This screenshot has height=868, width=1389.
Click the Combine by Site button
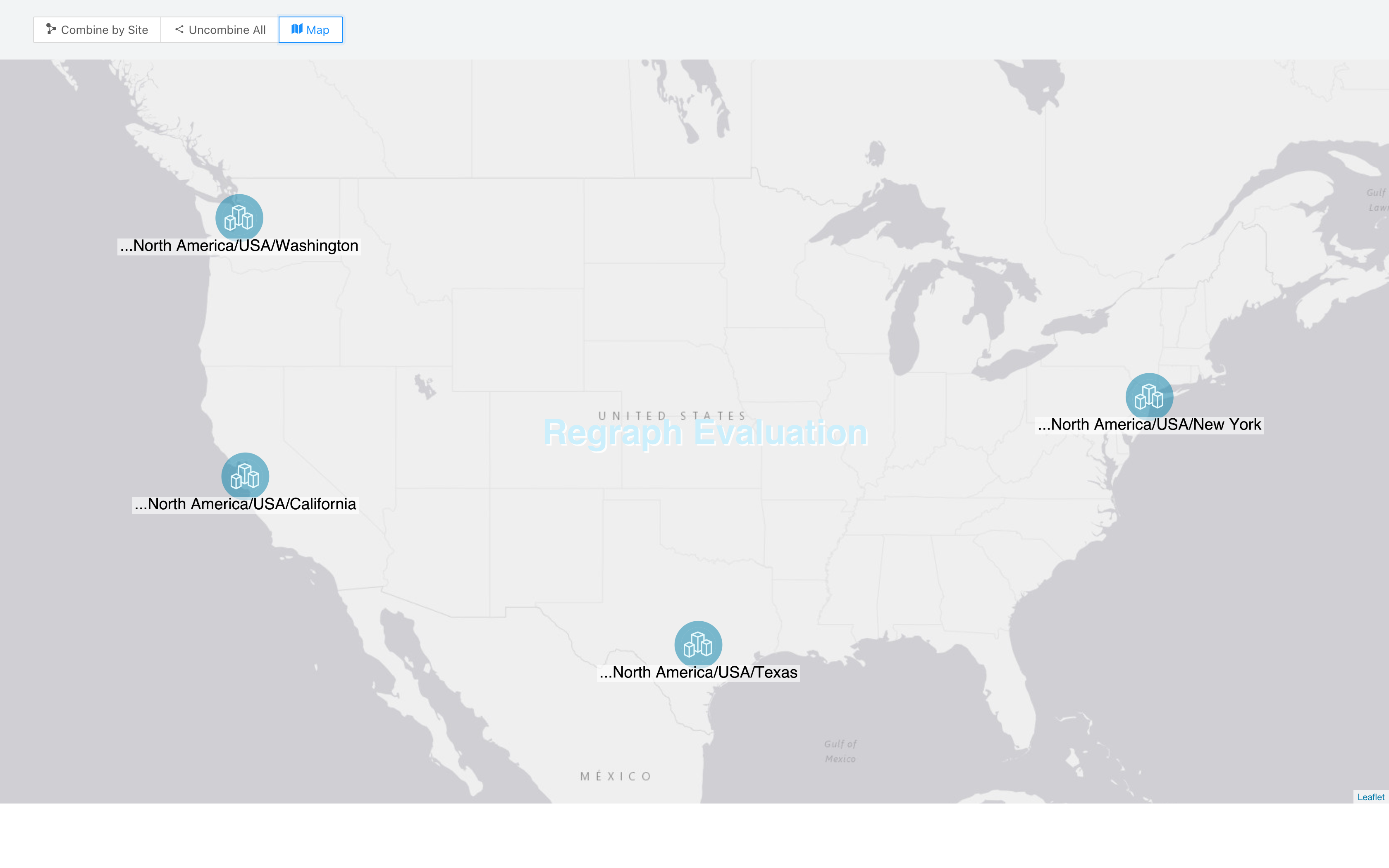click(x=97, y=30)
